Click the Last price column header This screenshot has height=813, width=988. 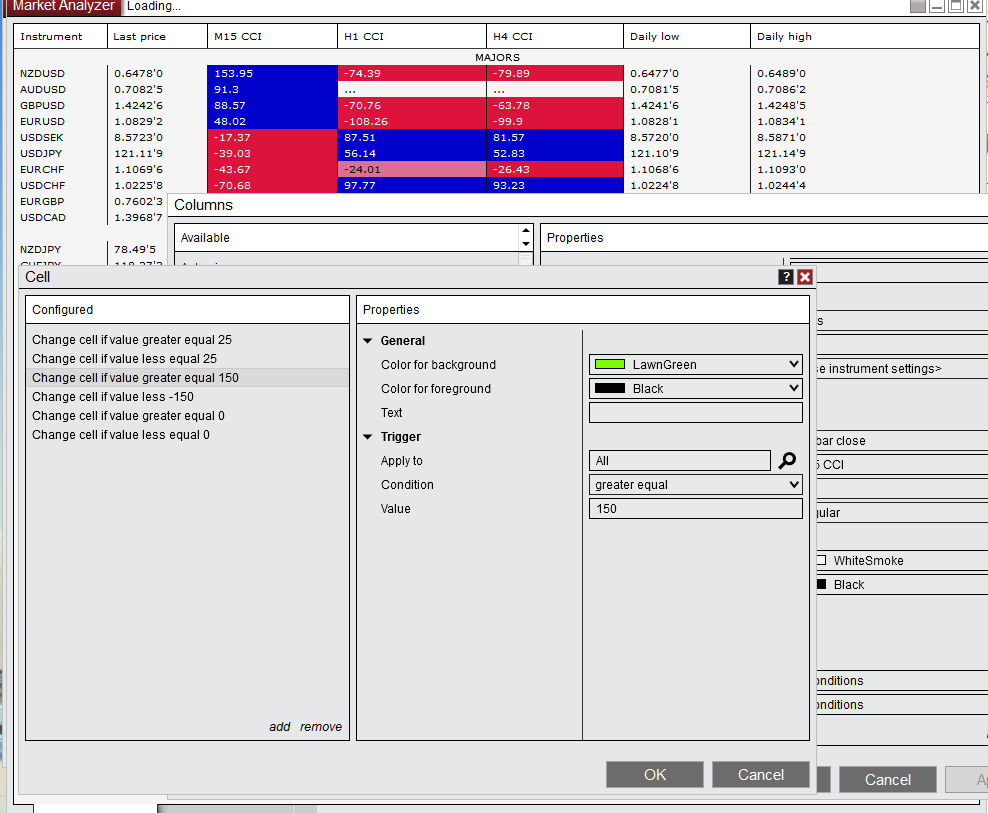click(x=157, y=37)
